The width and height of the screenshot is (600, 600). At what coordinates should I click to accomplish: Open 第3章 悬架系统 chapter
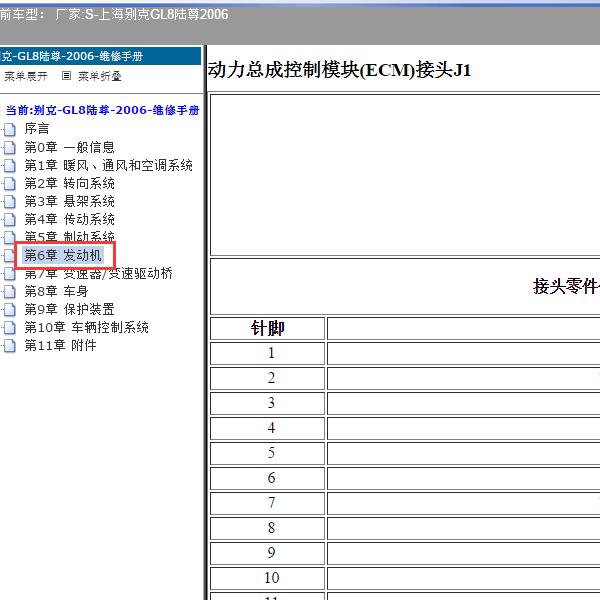(69, 201)
